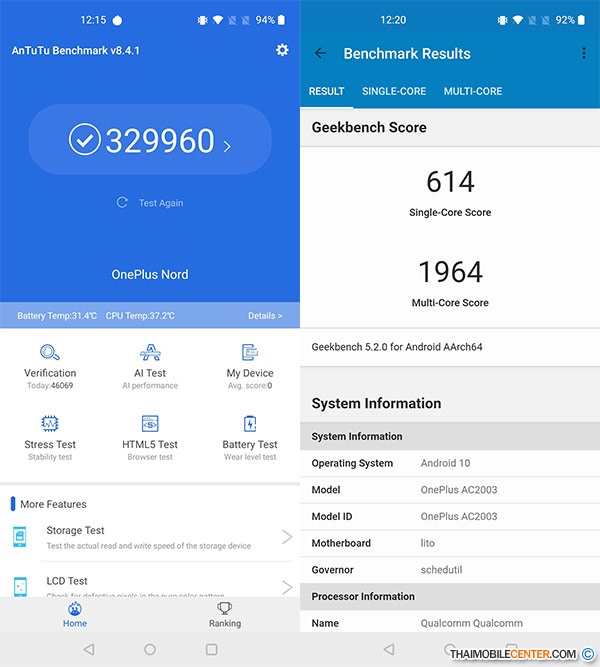This screenshot has height=667, width=600.
Task: Select the Home tab in bottom navigation
Action: pos(75,614)
